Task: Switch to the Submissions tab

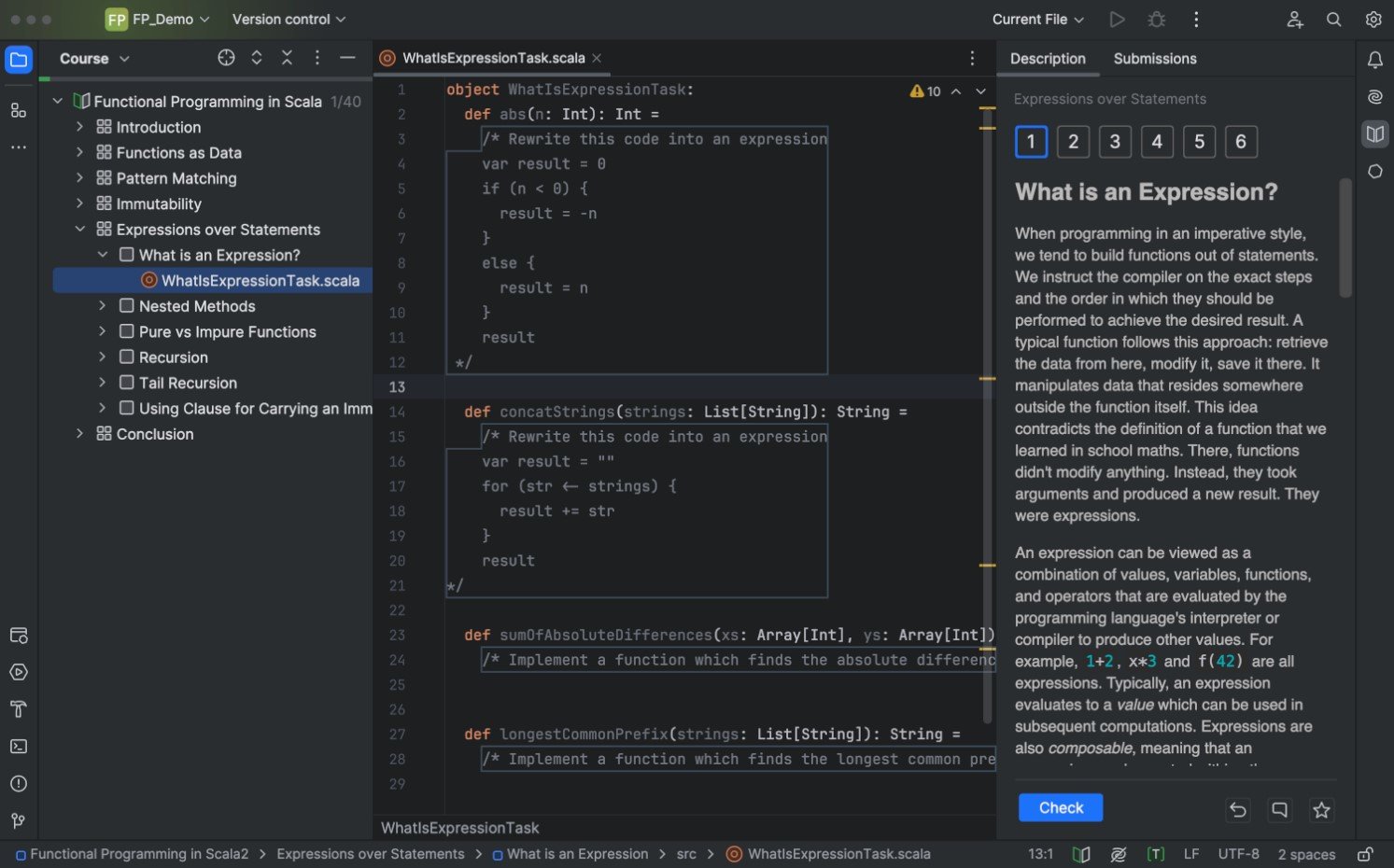Action: coord(1155,58)
